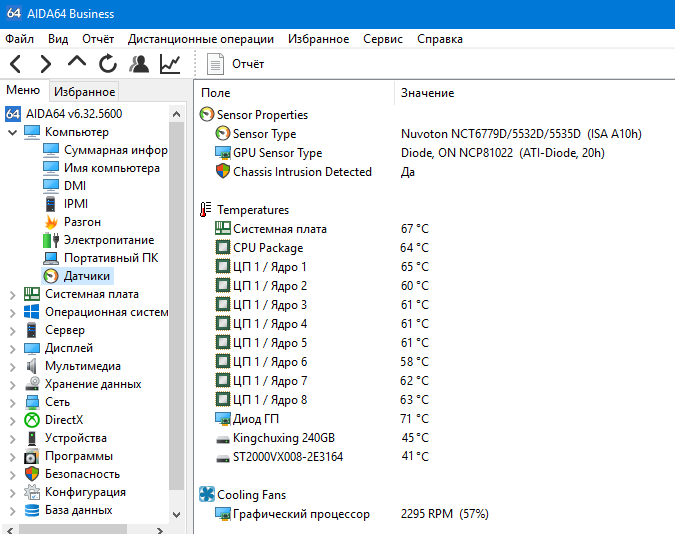Click the Back navigation arrow
Screen dimensions: 675x534
click(15, 64)
